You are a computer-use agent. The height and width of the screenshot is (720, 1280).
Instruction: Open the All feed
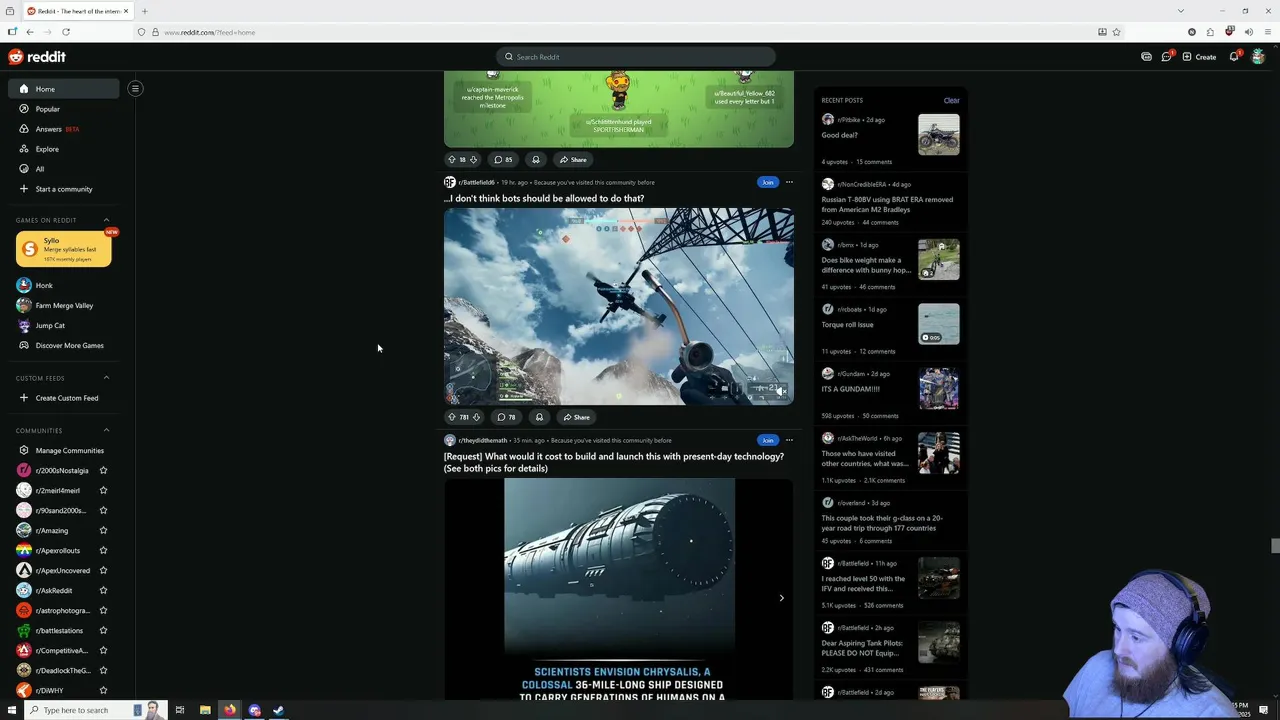pos(64,169)
